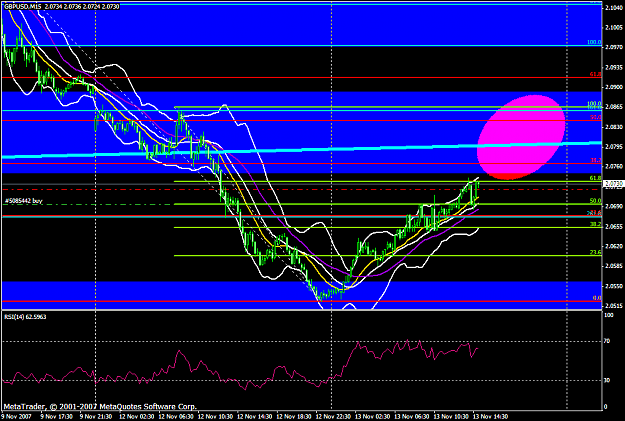Click price axis value 2.0900
Image resolution: width=625 pixels, height=421 pixels.
pos(612,87)
